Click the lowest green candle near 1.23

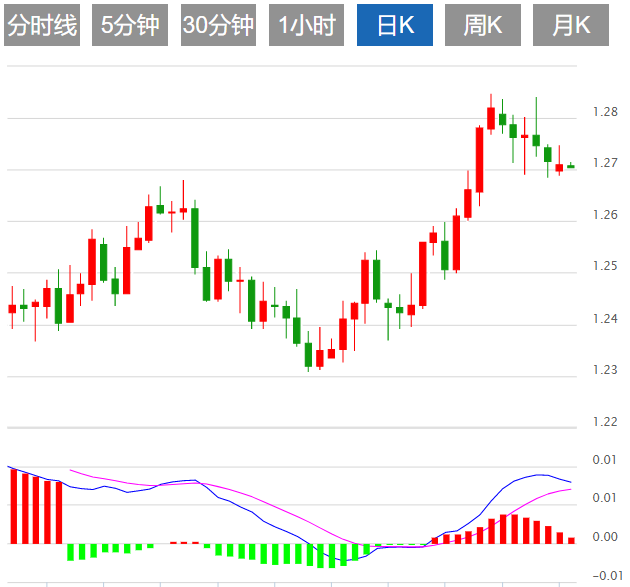pos(308,354)
